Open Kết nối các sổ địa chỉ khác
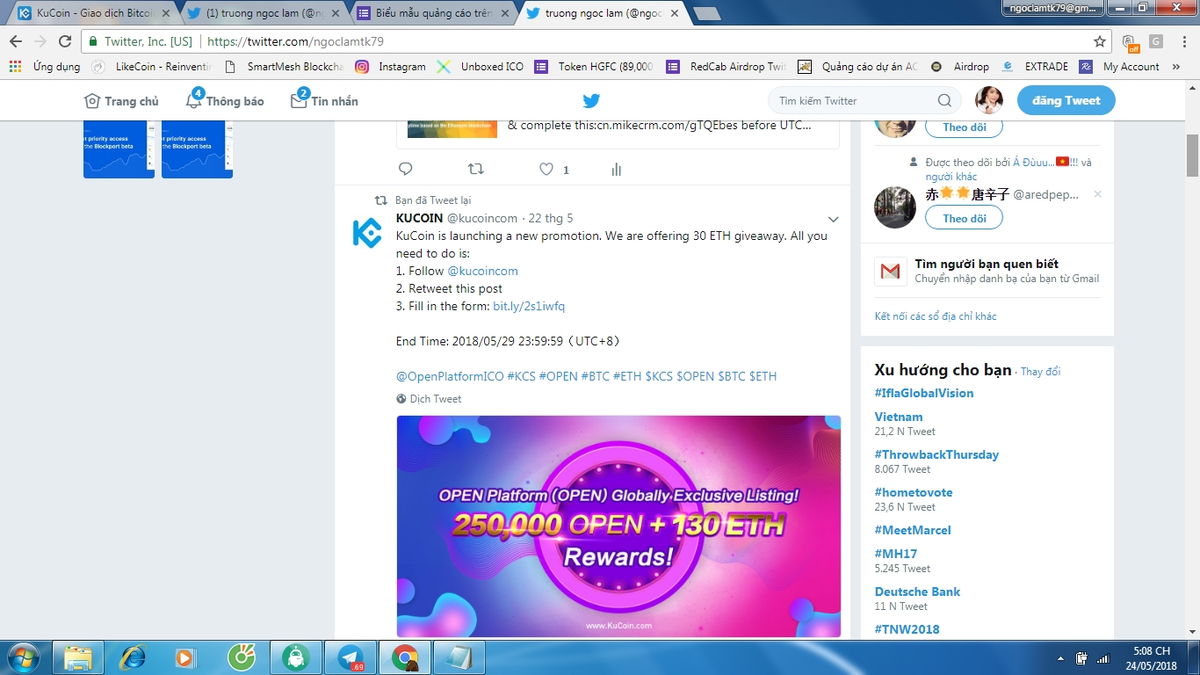 935,316
